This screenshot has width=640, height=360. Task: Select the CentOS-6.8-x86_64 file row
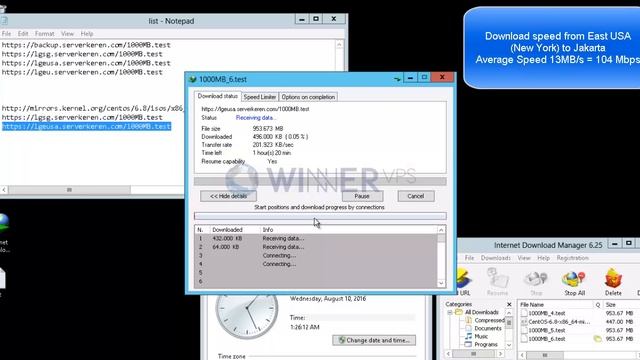[580, 322]
